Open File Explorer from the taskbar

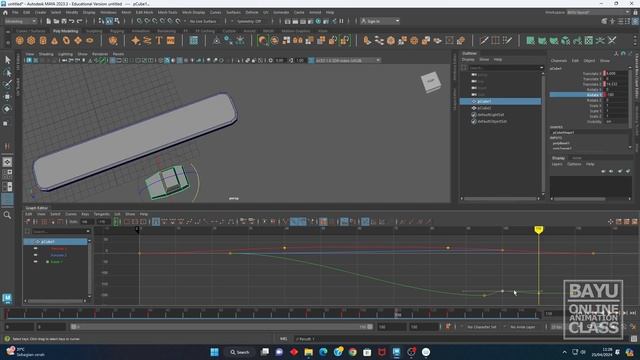pyautogui.click(x=309, y=352)
